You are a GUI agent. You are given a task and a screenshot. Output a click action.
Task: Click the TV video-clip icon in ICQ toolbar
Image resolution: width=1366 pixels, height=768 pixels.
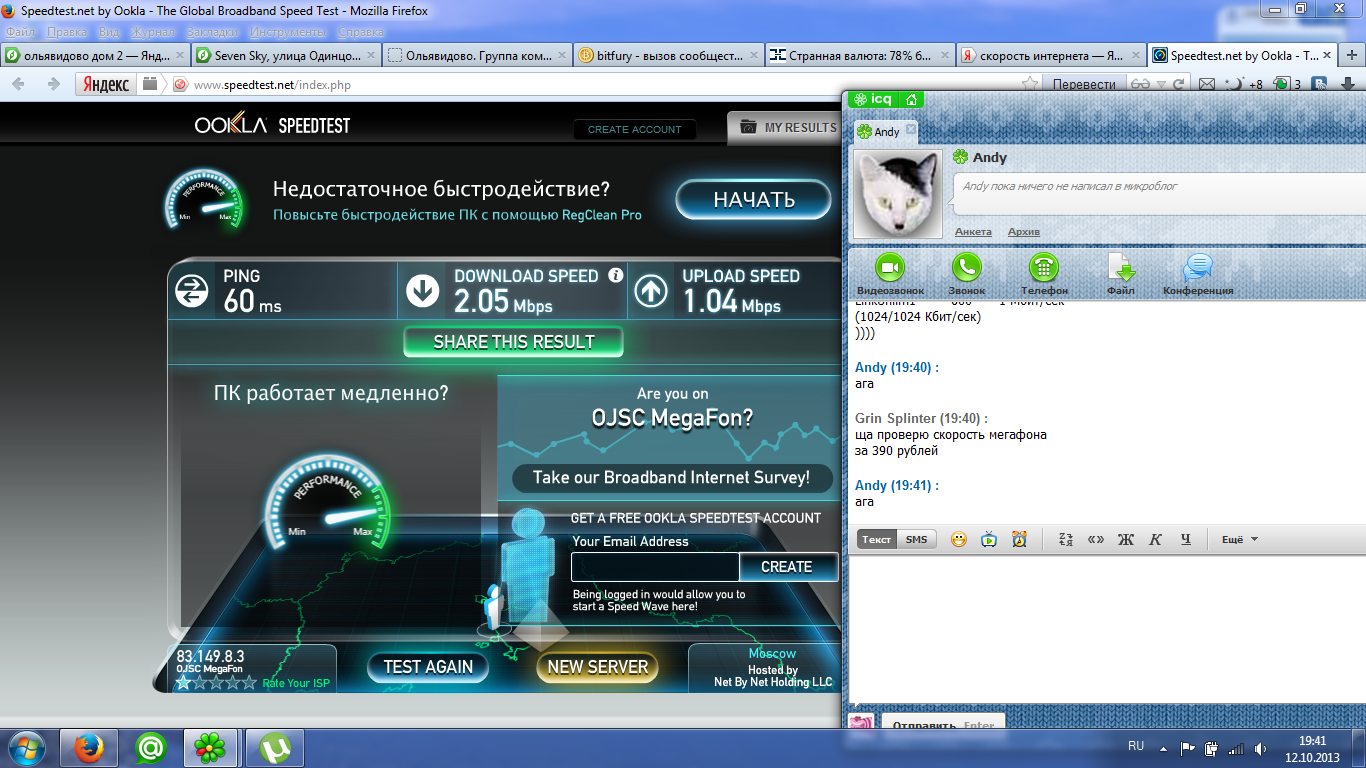click(989, 540)
